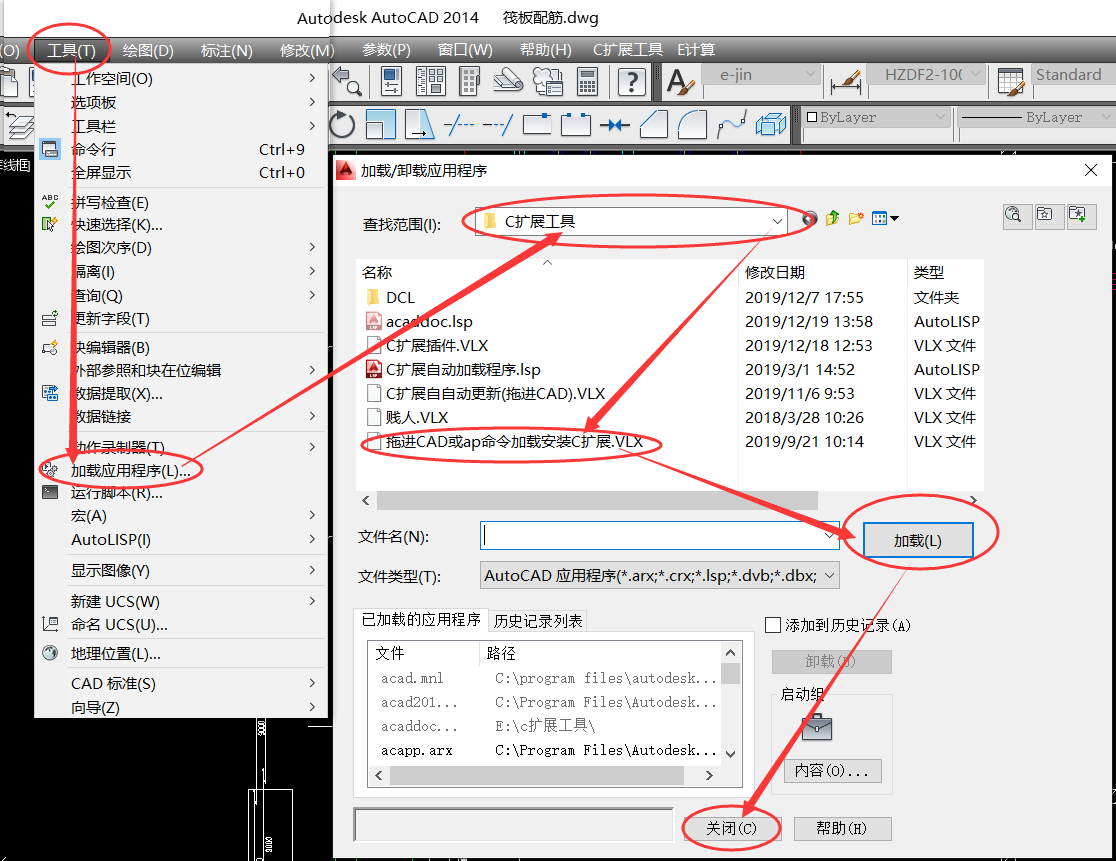
Task: Open the ByLayer linetype dropdown
Action: point(1105,117)
